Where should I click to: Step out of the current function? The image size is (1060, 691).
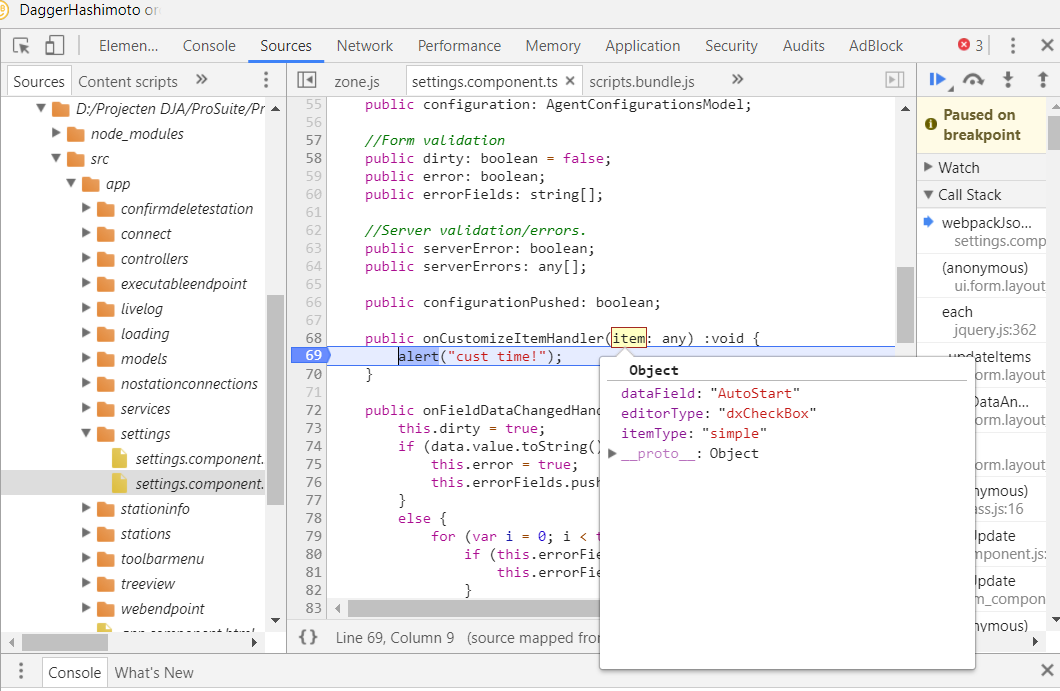[x=1043, y=79]
